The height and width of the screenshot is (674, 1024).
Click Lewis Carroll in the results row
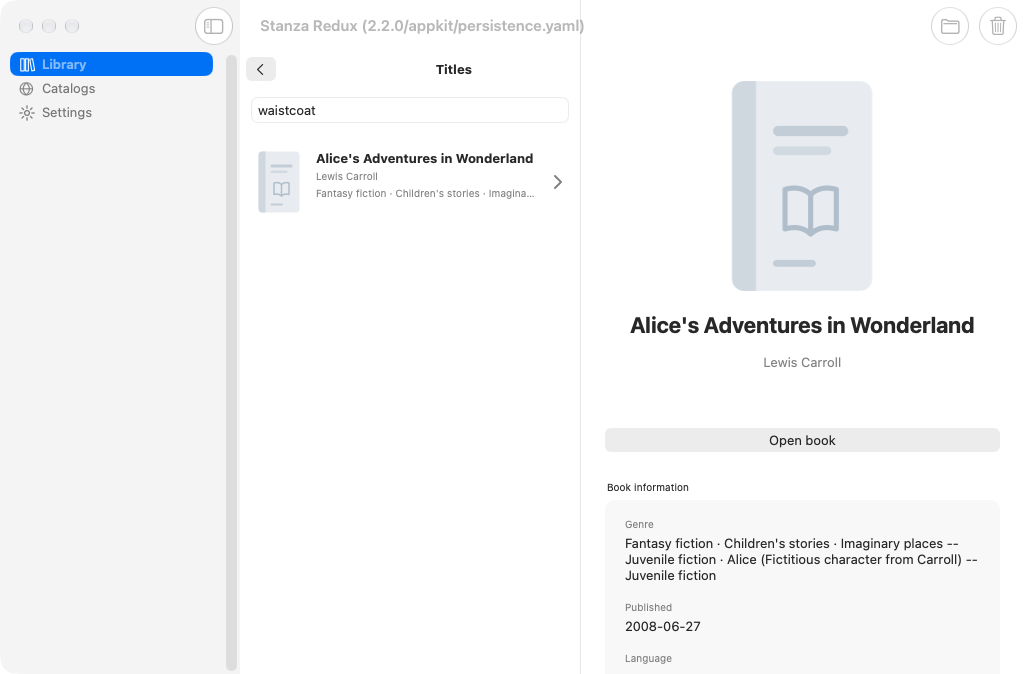click(347, 176)
